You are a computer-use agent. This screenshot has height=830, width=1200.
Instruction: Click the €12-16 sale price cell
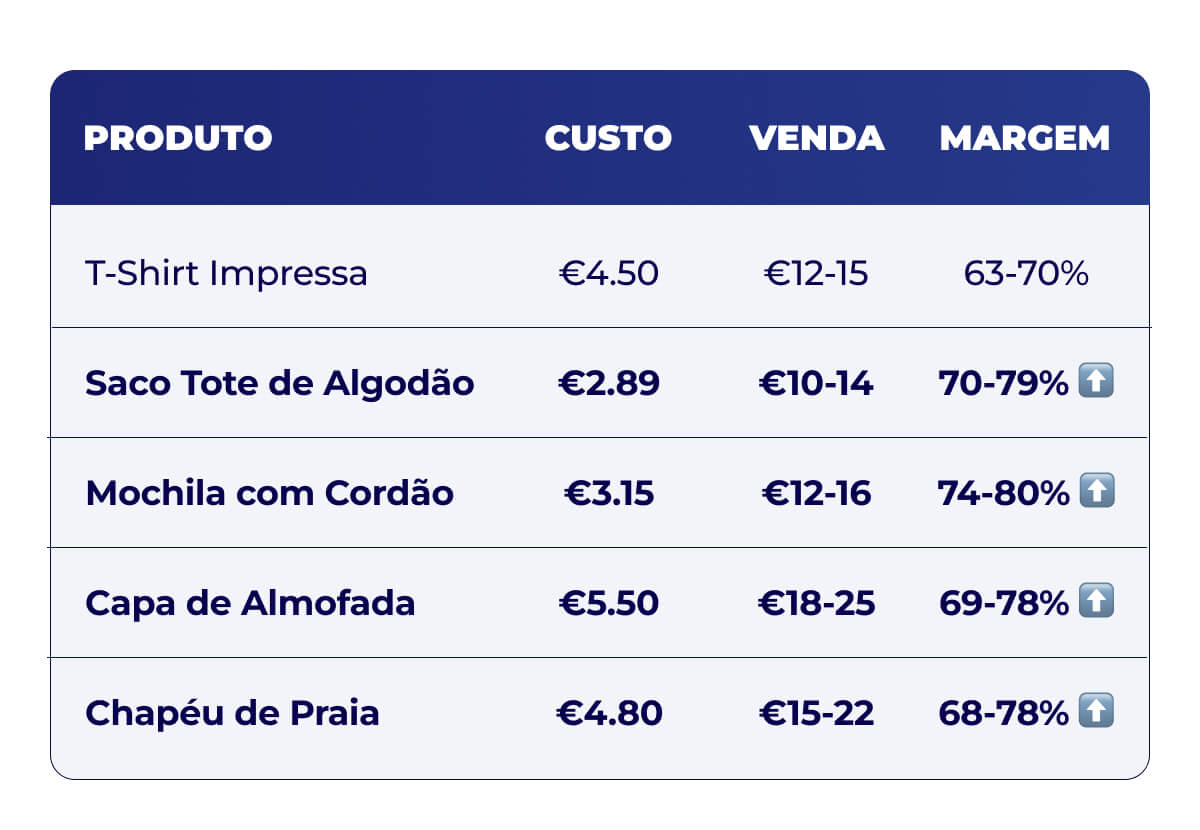[816, 493]
